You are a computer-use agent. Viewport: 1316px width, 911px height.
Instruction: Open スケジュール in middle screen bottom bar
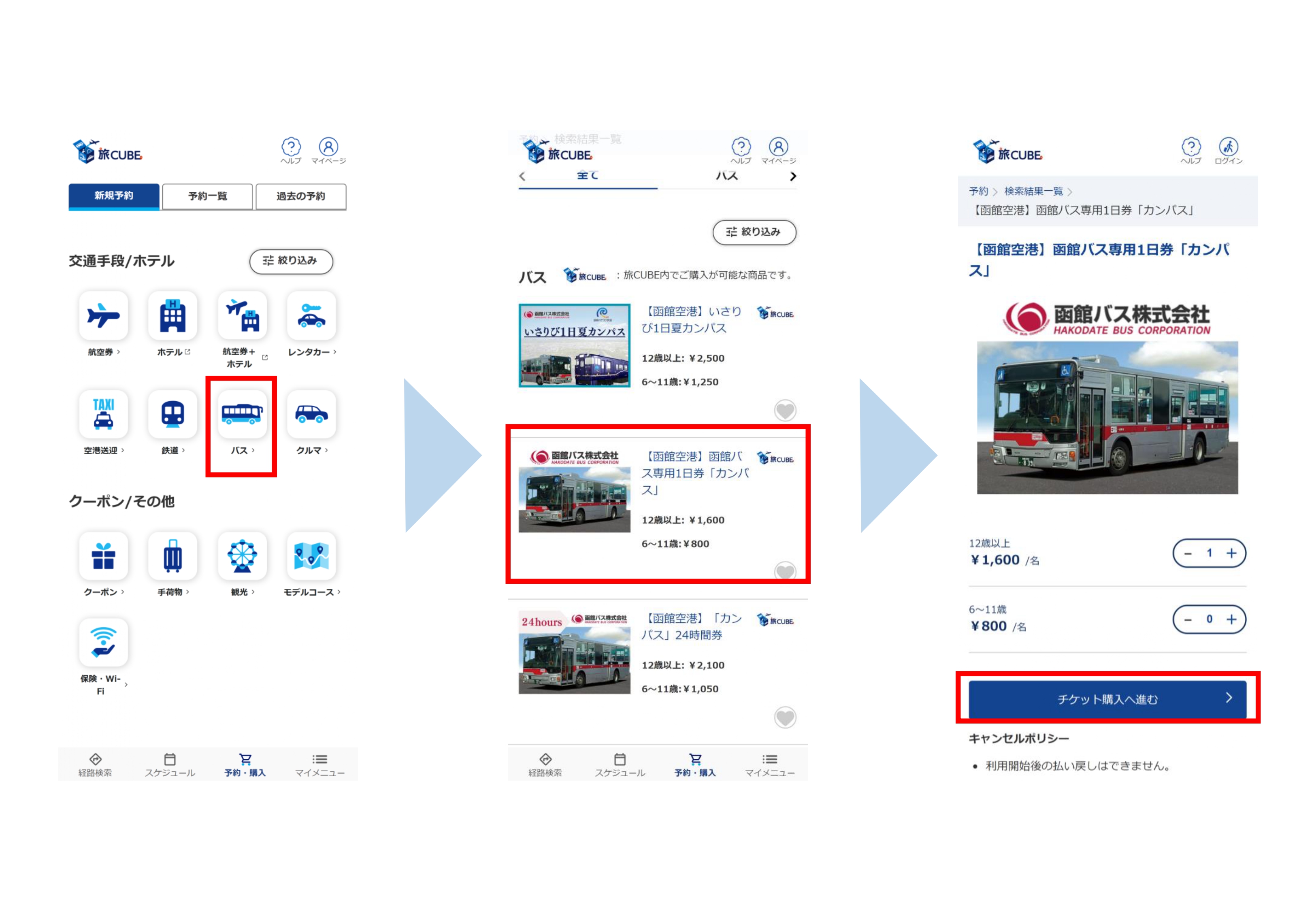(x=620, y=766)
